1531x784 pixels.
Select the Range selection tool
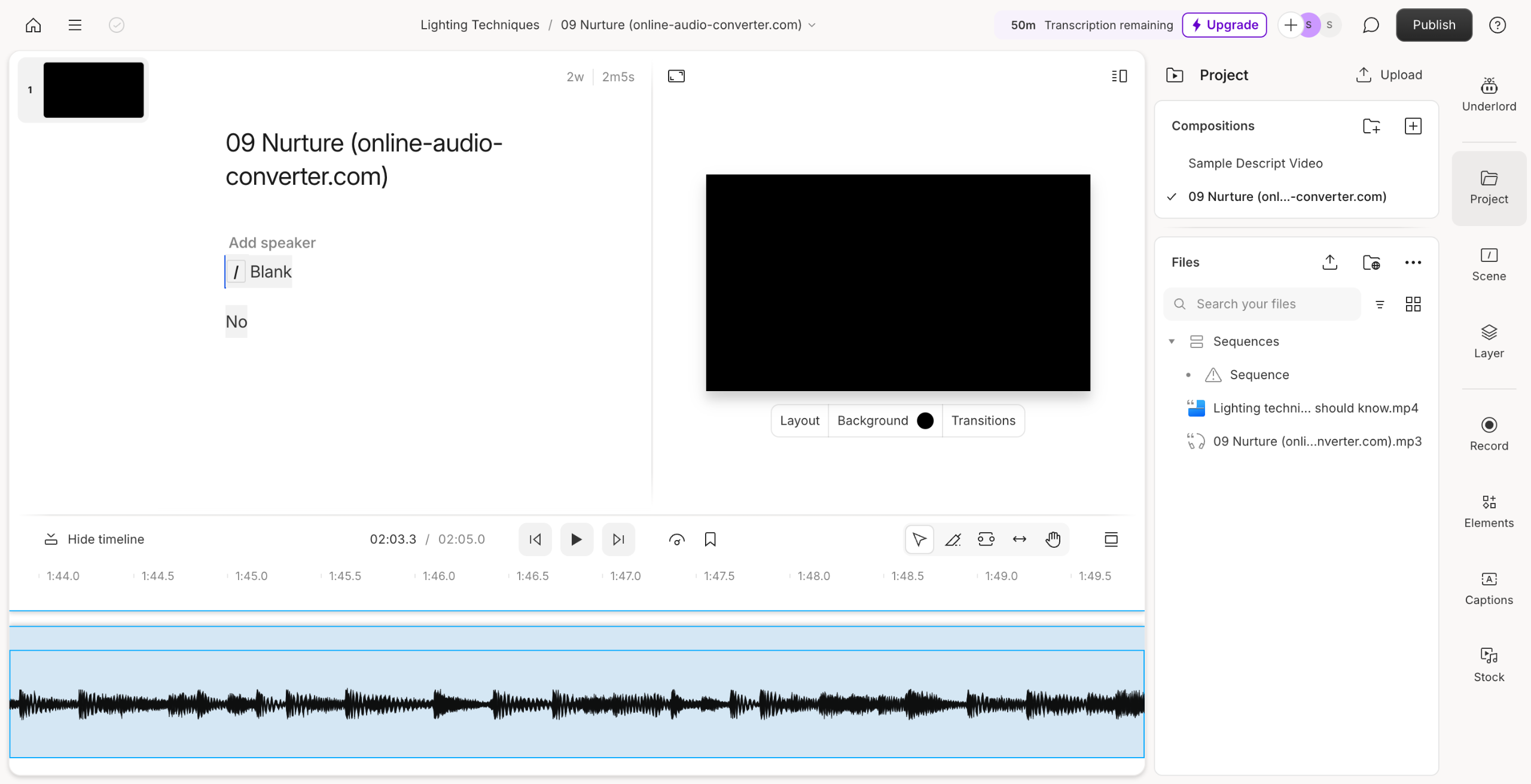986,539
